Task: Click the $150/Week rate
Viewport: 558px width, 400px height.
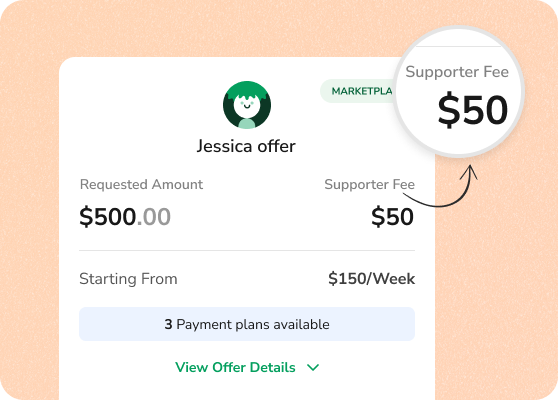Action: [x=372, y=279]
